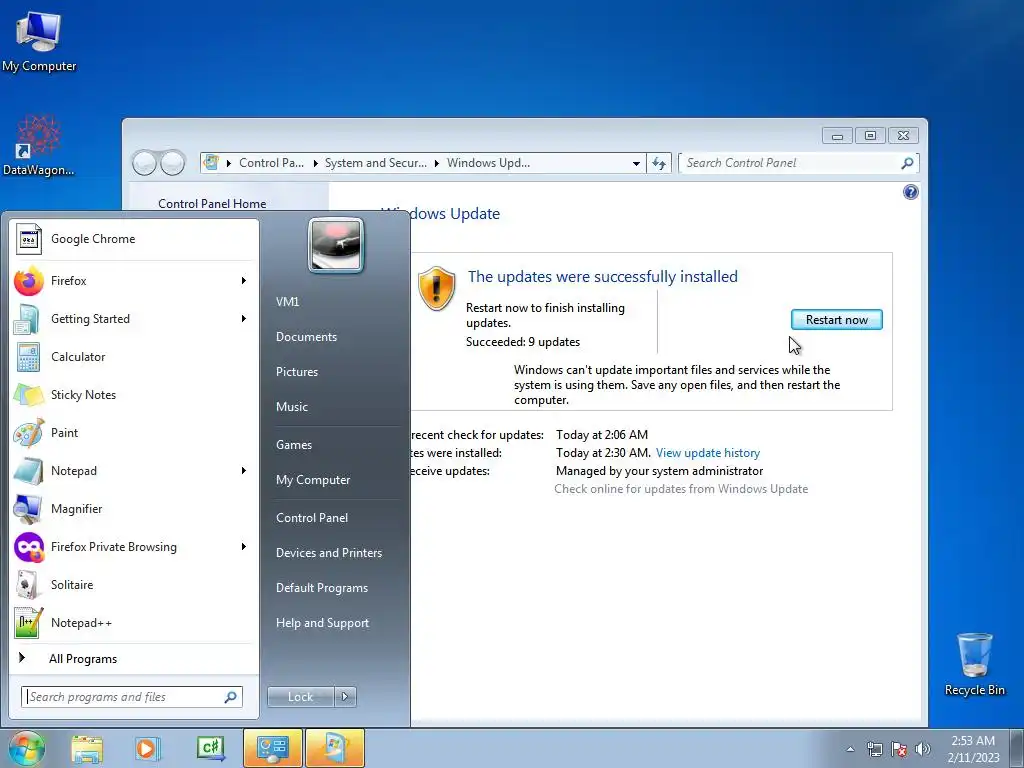This screenshot has height=768, width=1024.
Task: Open Action Center flag tray icon
Action: (x=899, y=749)
